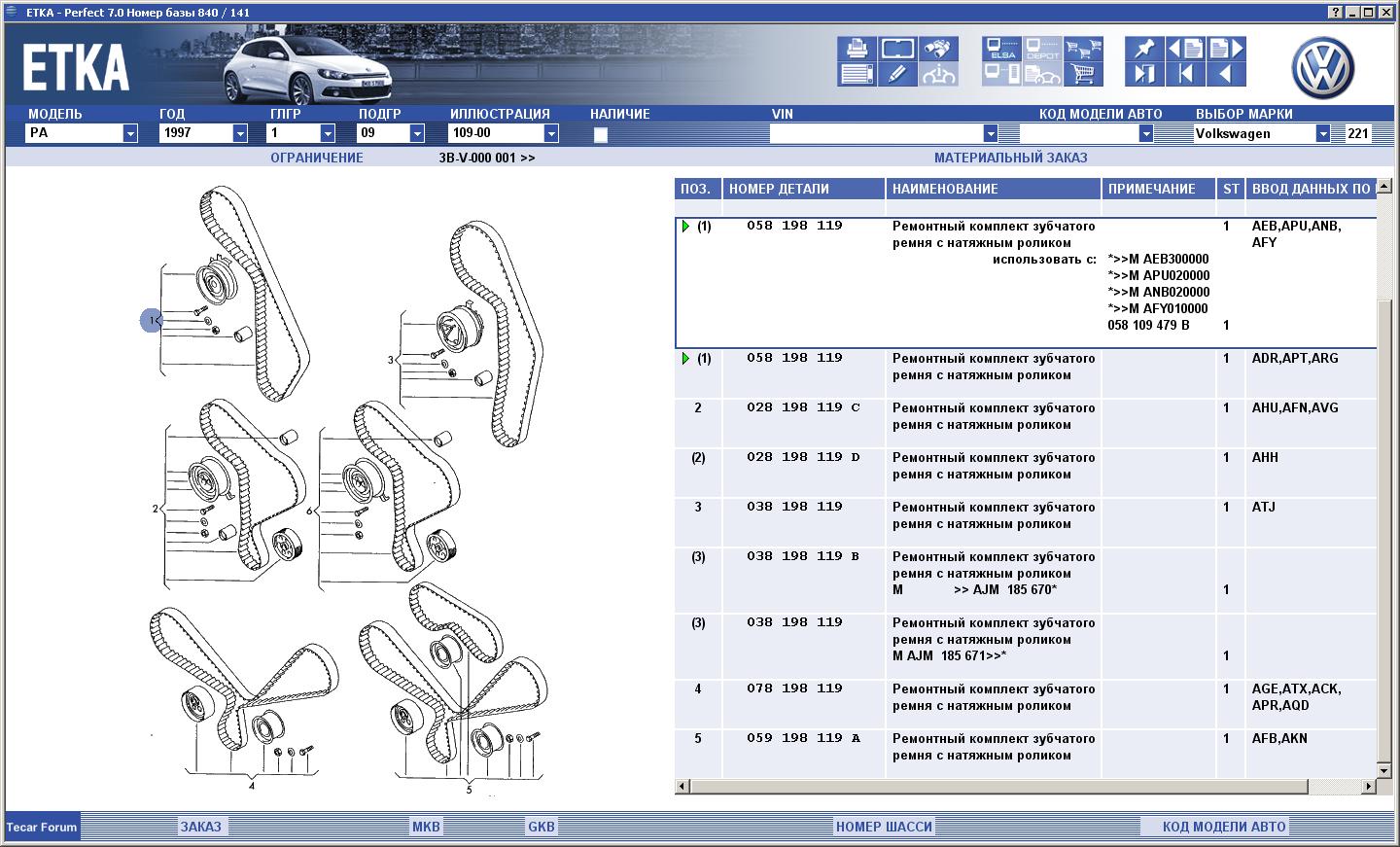Click the exit door icon
This screenshot has width=1400, height=847.
[x=1144, y=74]
